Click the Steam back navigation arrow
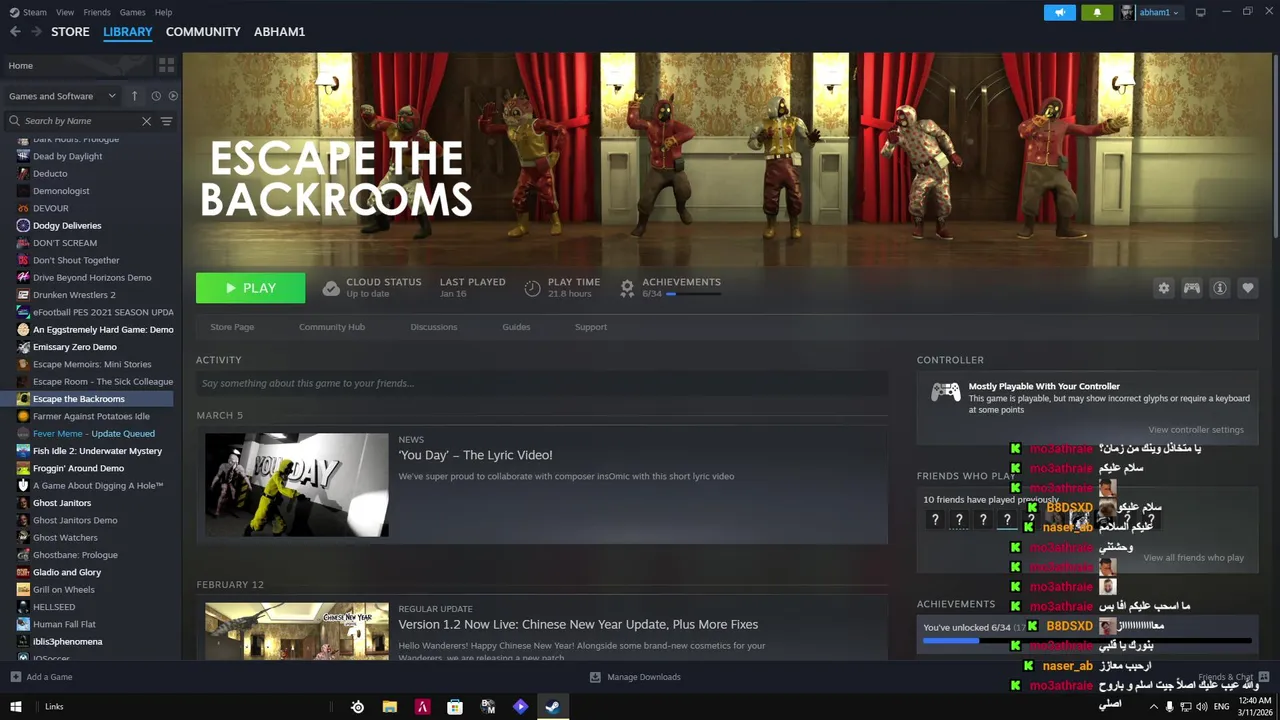The width and height of the screenshot is (1280, 720). tap(15, 32)
